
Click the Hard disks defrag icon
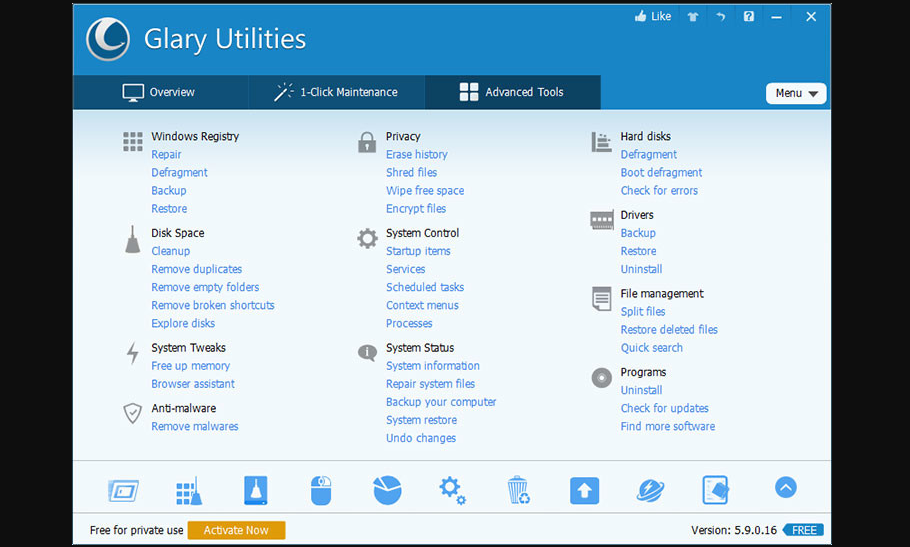(601, 142)
